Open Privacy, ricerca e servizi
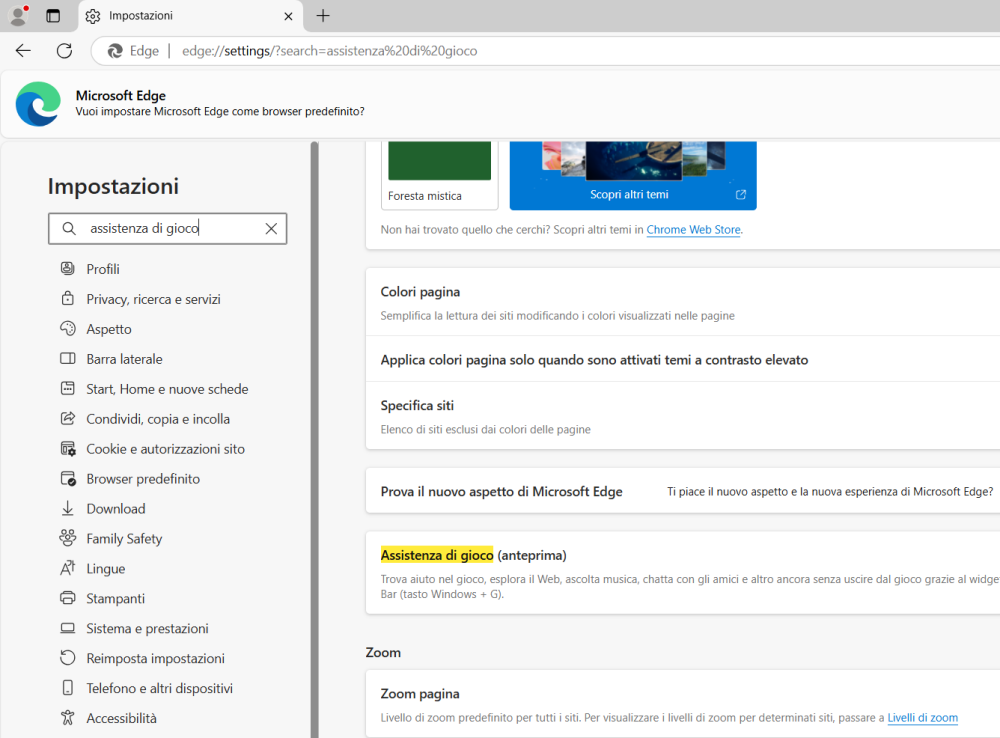Image resolution: width=1000 pixels, height=738 pixels. click(154, 299)
